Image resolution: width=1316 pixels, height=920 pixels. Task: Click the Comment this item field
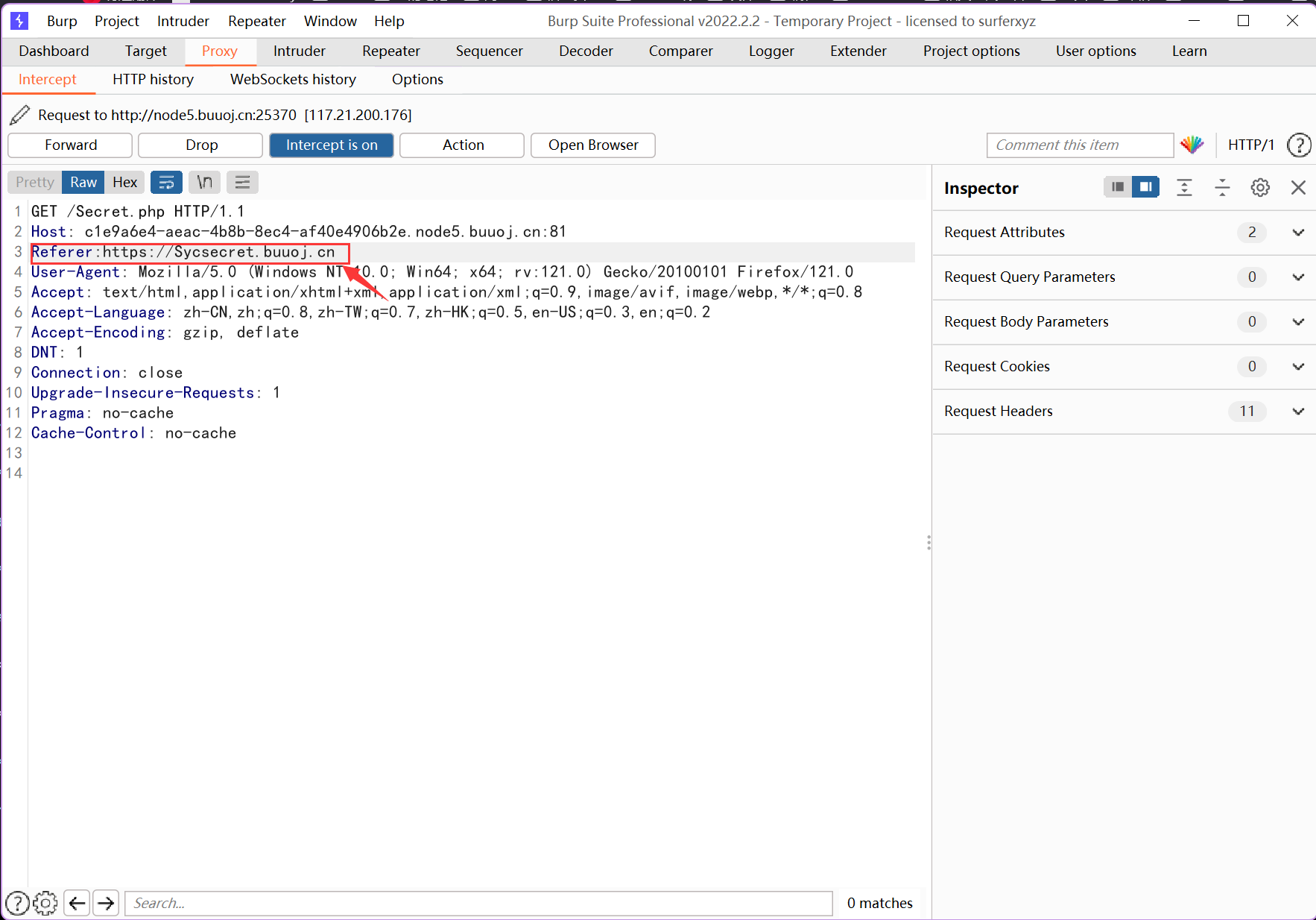point(1080,145)
